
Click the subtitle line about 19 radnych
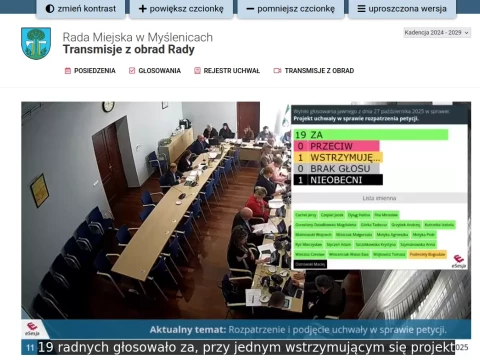click(246, 347)
